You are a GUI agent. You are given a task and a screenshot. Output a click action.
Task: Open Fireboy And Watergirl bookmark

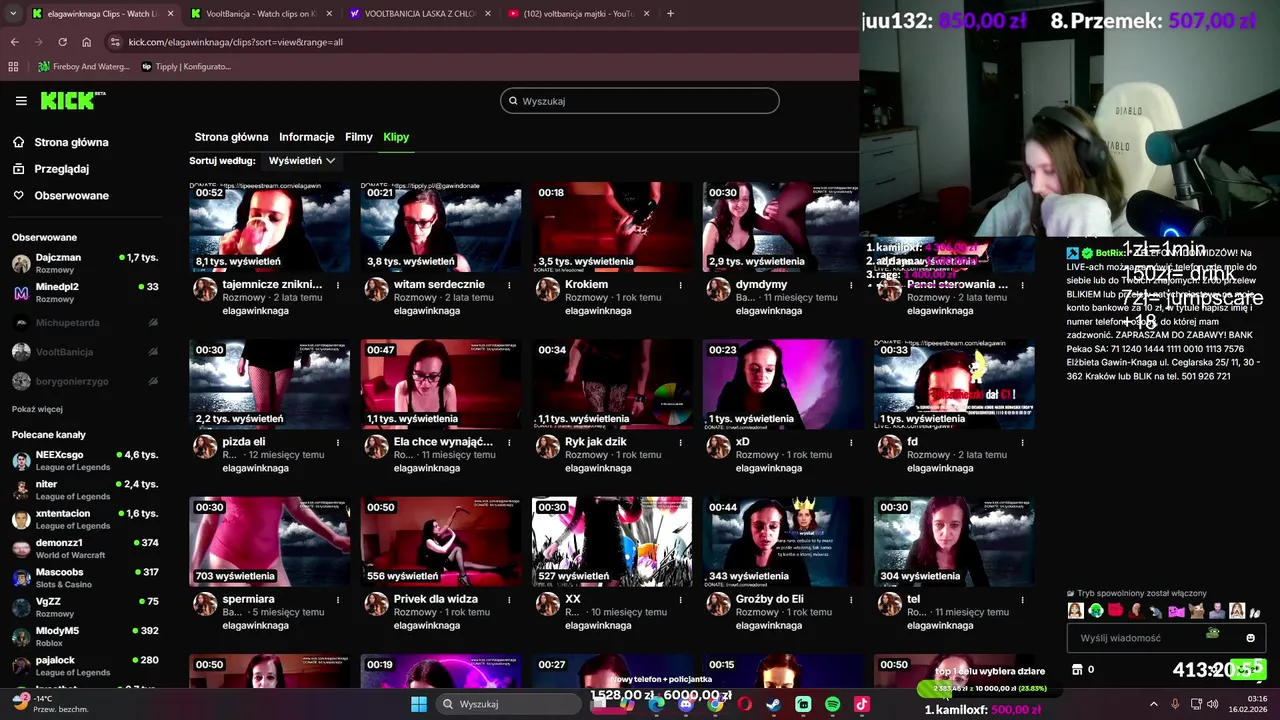point(84,67)
